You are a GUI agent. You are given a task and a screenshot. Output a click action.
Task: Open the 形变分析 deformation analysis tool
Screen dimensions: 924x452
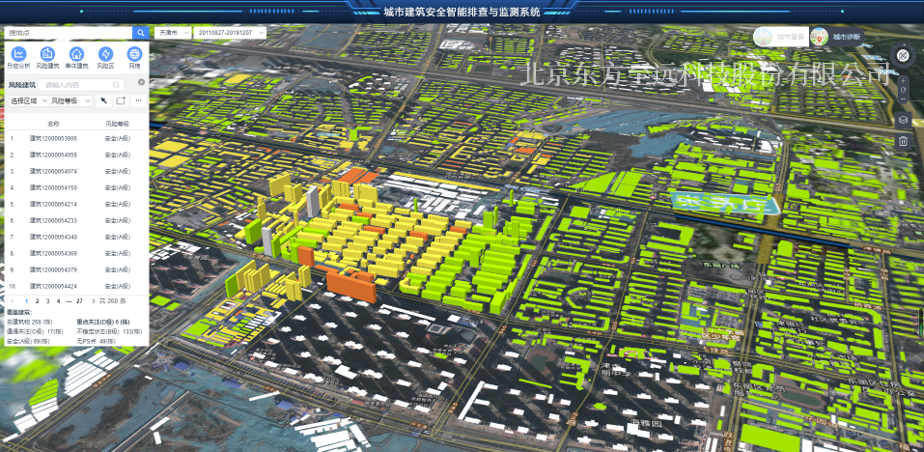(19, 58)
